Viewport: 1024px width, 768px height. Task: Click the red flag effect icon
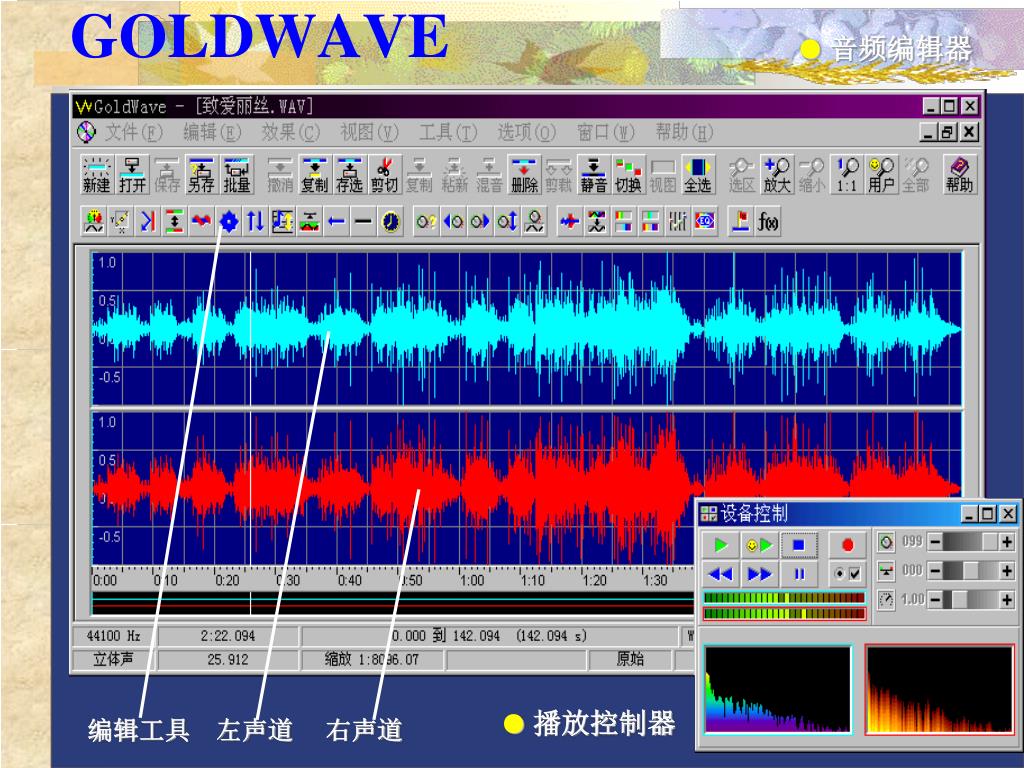741,221
